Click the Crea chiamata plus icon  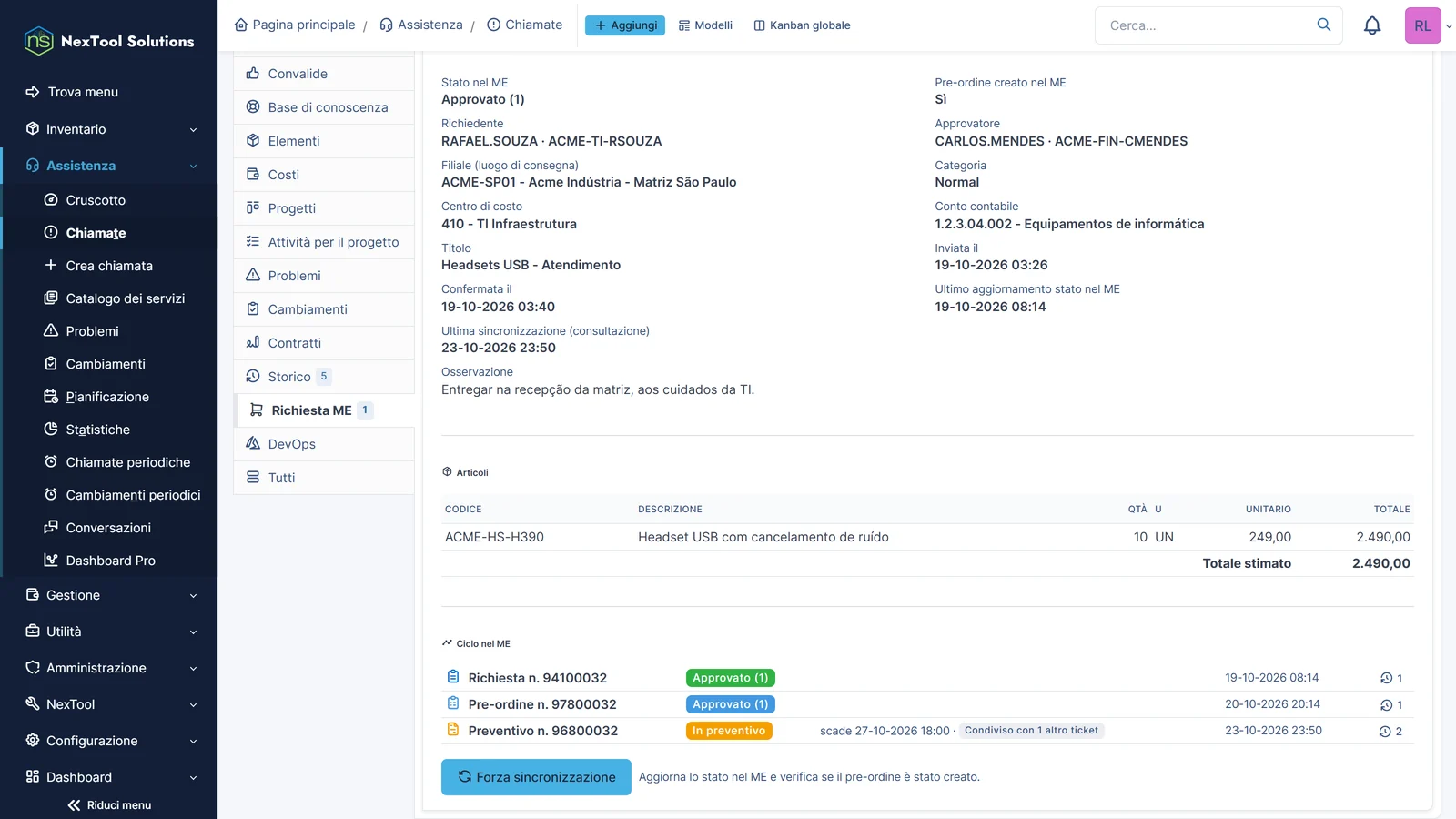[51, 265]
